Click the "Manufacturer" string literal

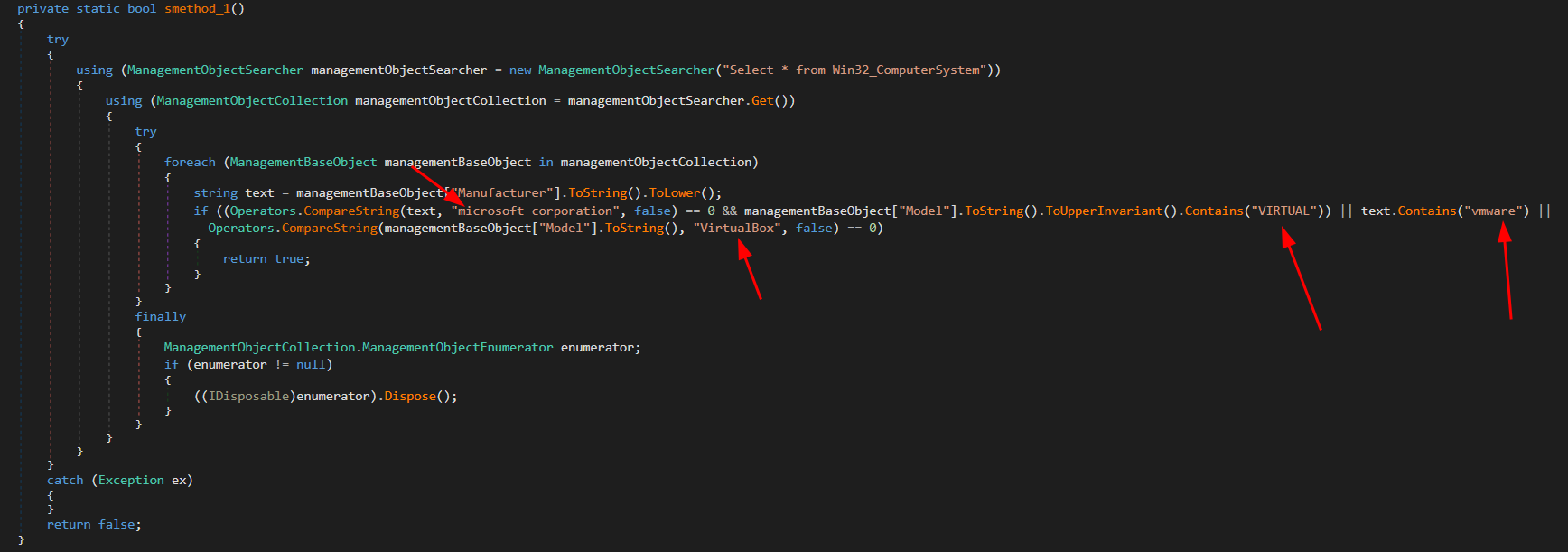pos(502,193)
